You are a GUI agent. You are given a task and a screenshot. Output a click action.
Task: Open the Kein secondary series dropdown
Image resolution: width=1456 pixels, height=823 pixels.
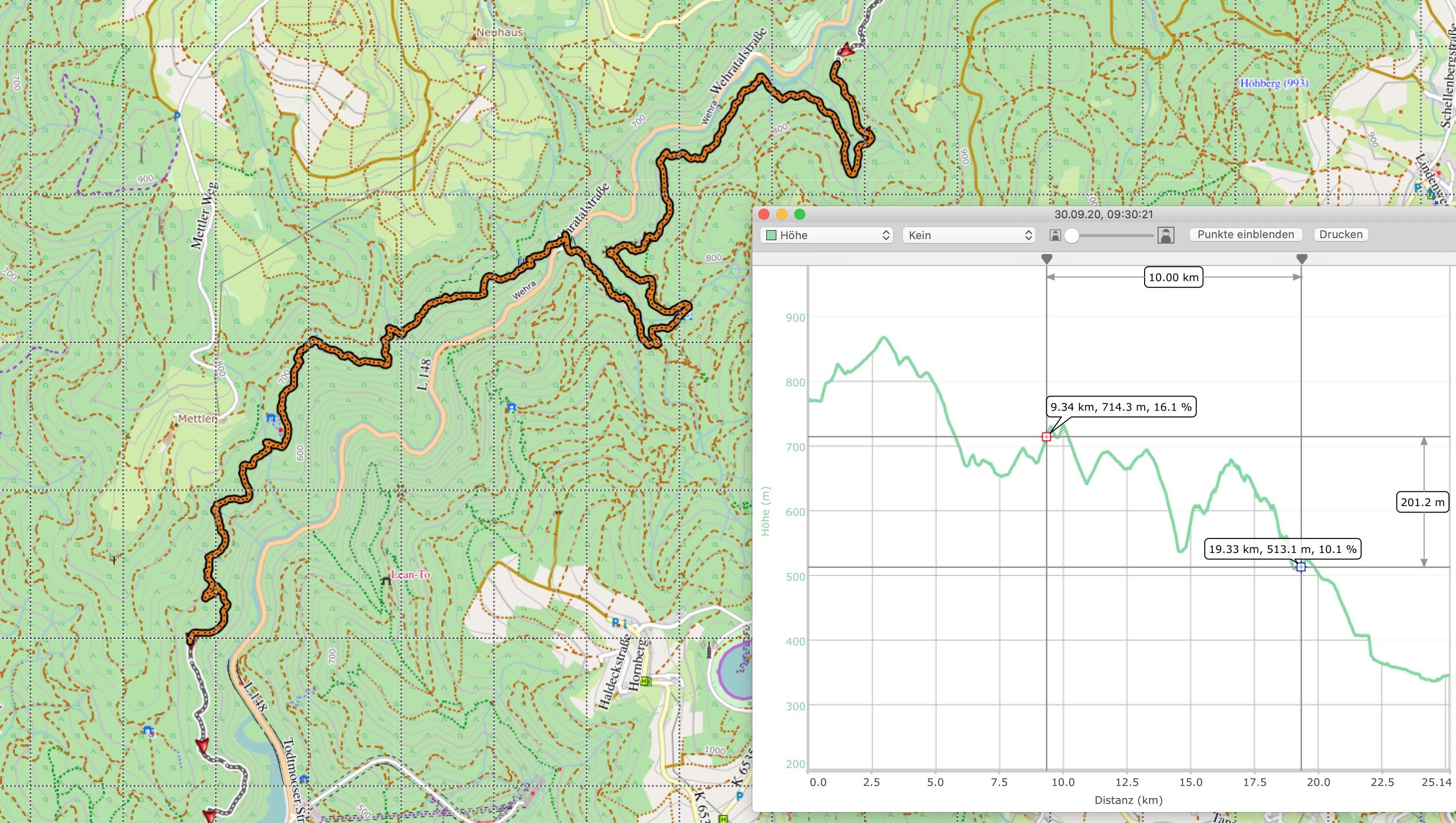(x=969, y=235)
